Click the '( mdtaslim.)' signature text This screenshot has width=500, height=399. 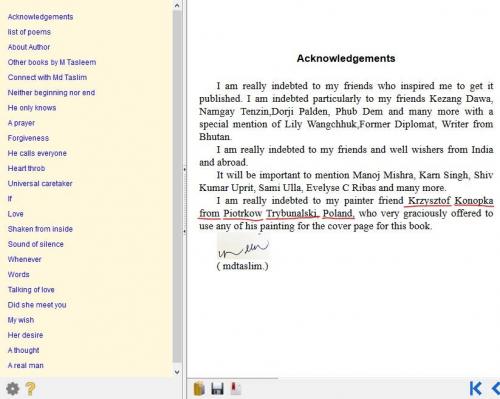(x=242, y=266)
